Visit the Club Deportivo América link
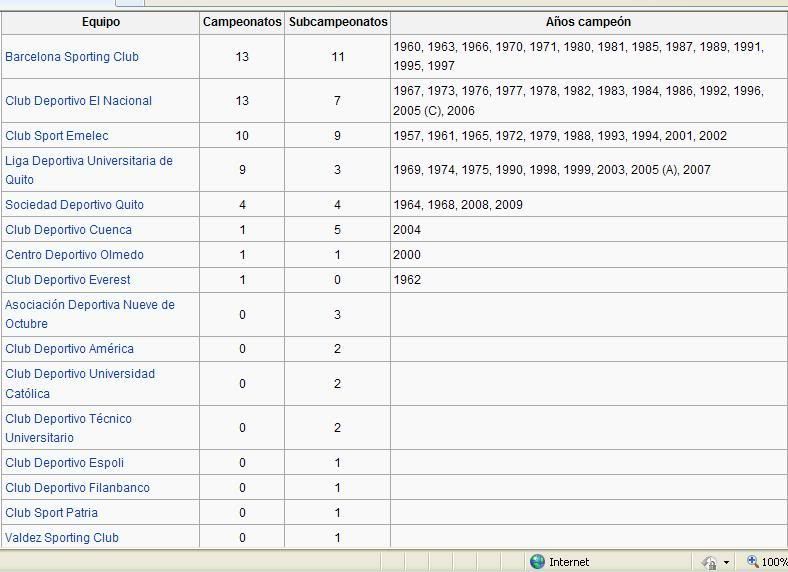 coord(69,349)
